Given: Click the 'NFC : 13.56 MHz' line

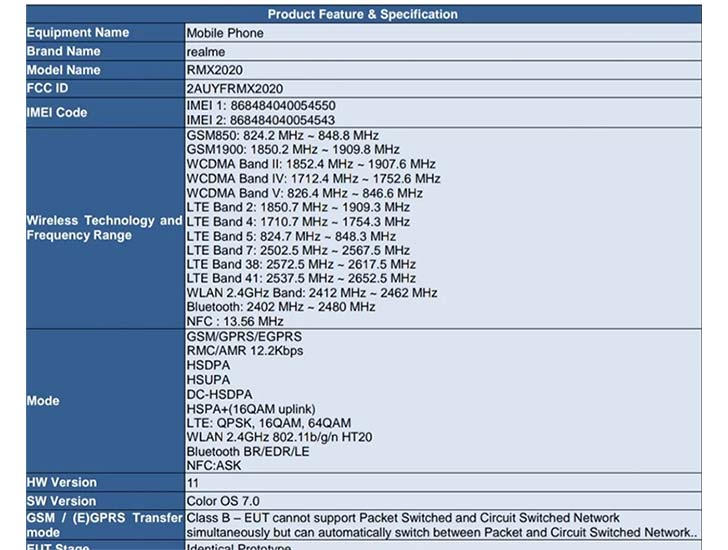Looking at the screenshot, I should click(x=235, y=321).
